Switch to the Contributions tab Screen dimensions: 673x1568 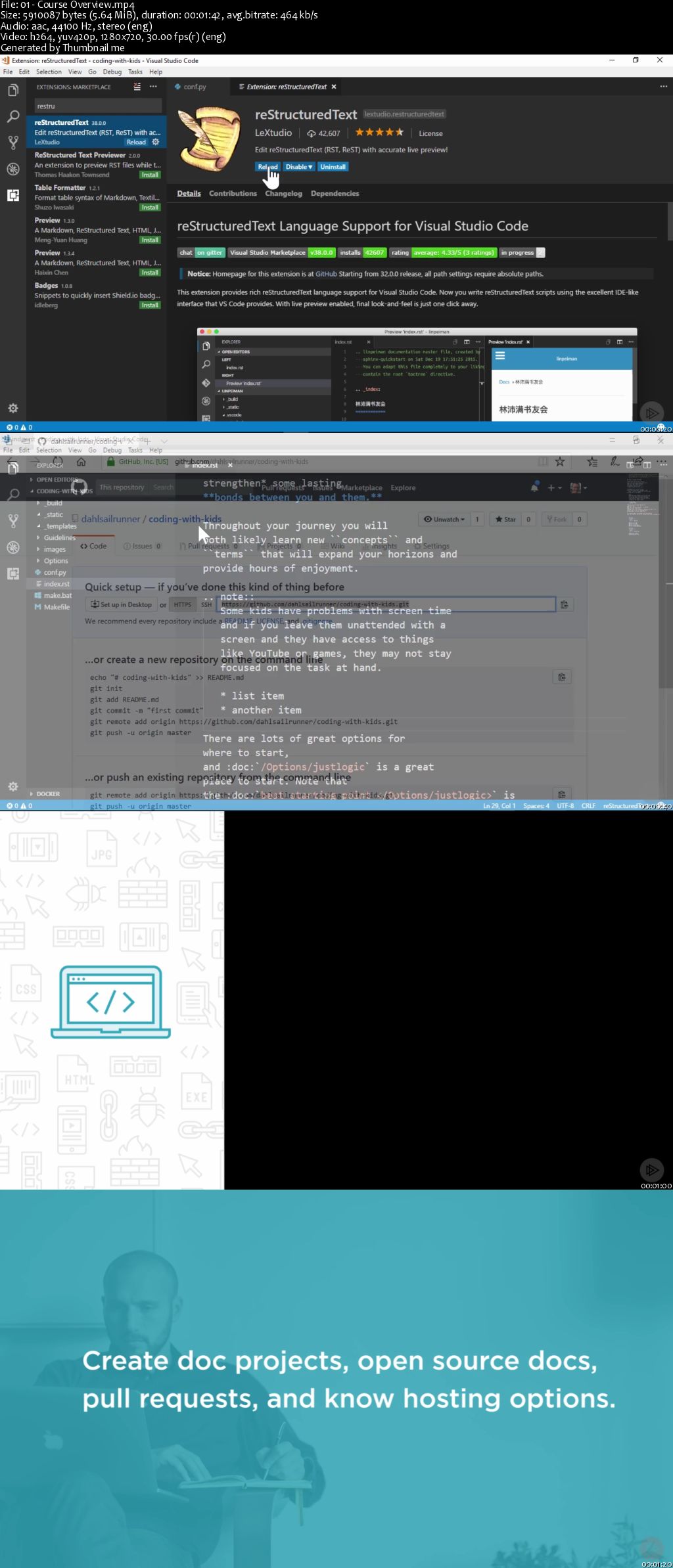[x=233, y=193]
